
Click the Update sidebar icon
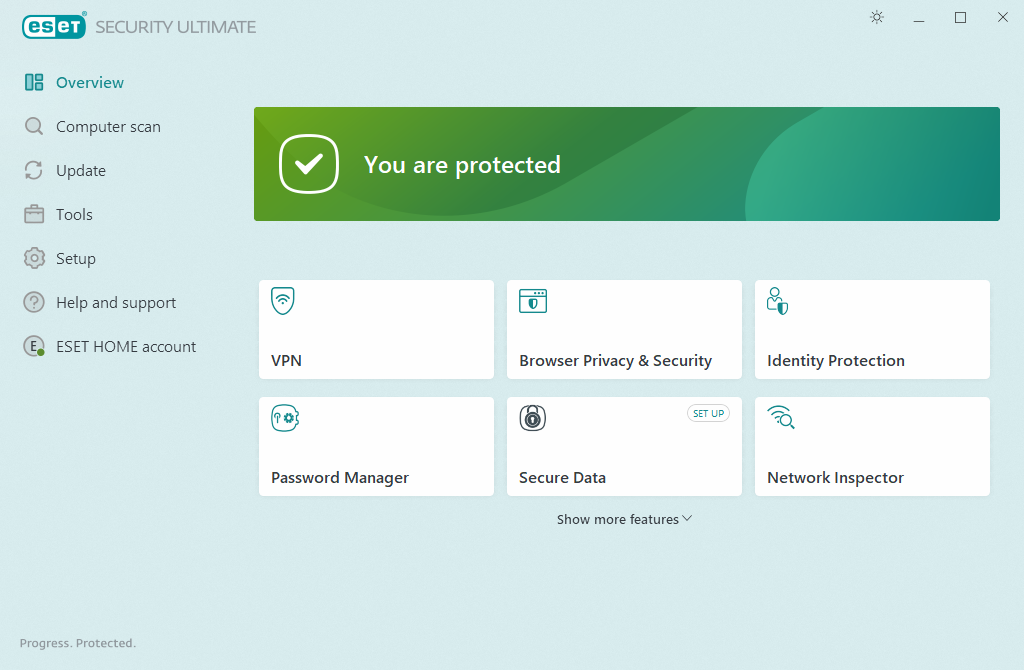[x=33, y=170]
